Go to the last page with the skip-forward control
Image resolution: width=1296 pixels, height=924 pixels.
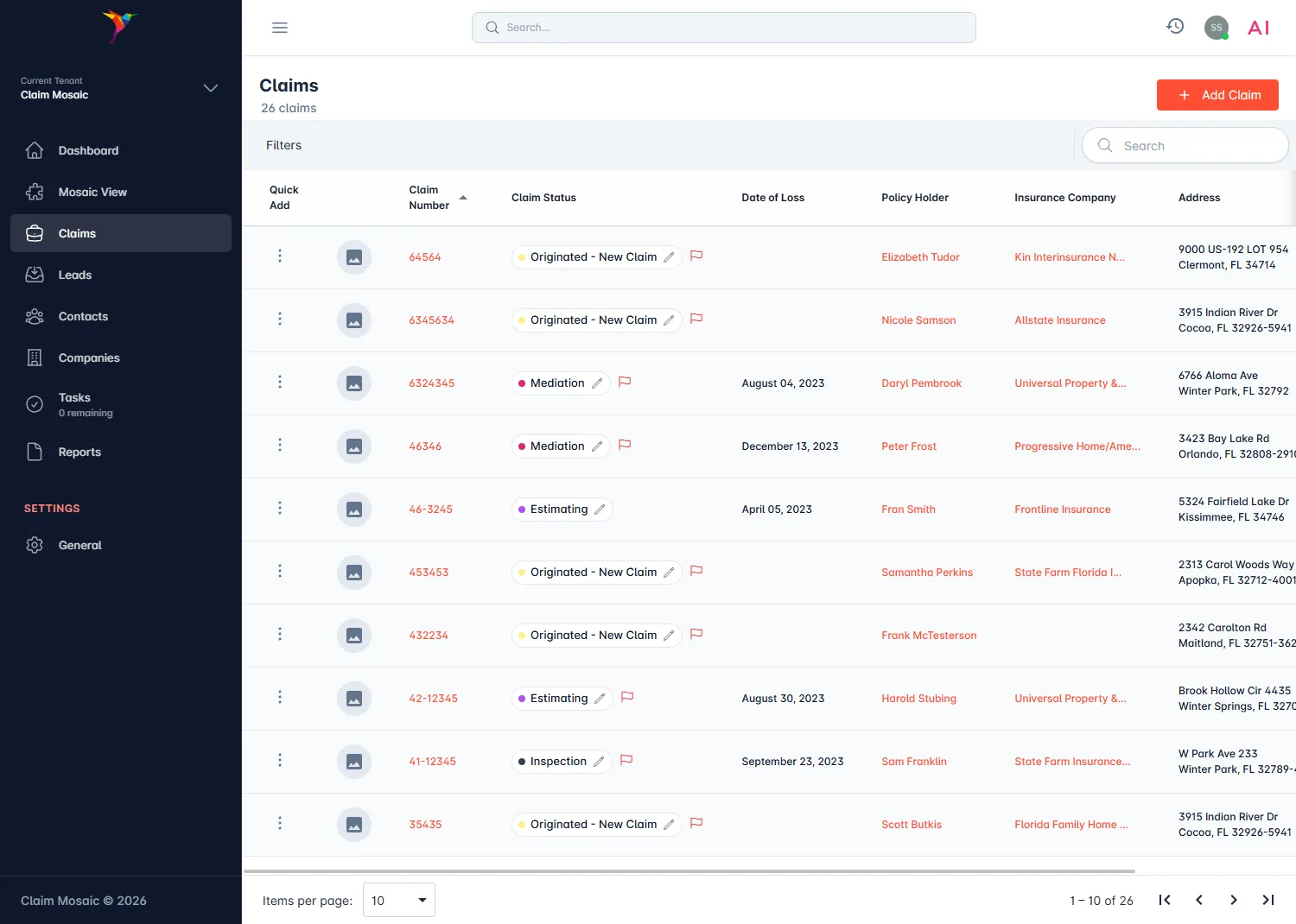click(1267, 900)
